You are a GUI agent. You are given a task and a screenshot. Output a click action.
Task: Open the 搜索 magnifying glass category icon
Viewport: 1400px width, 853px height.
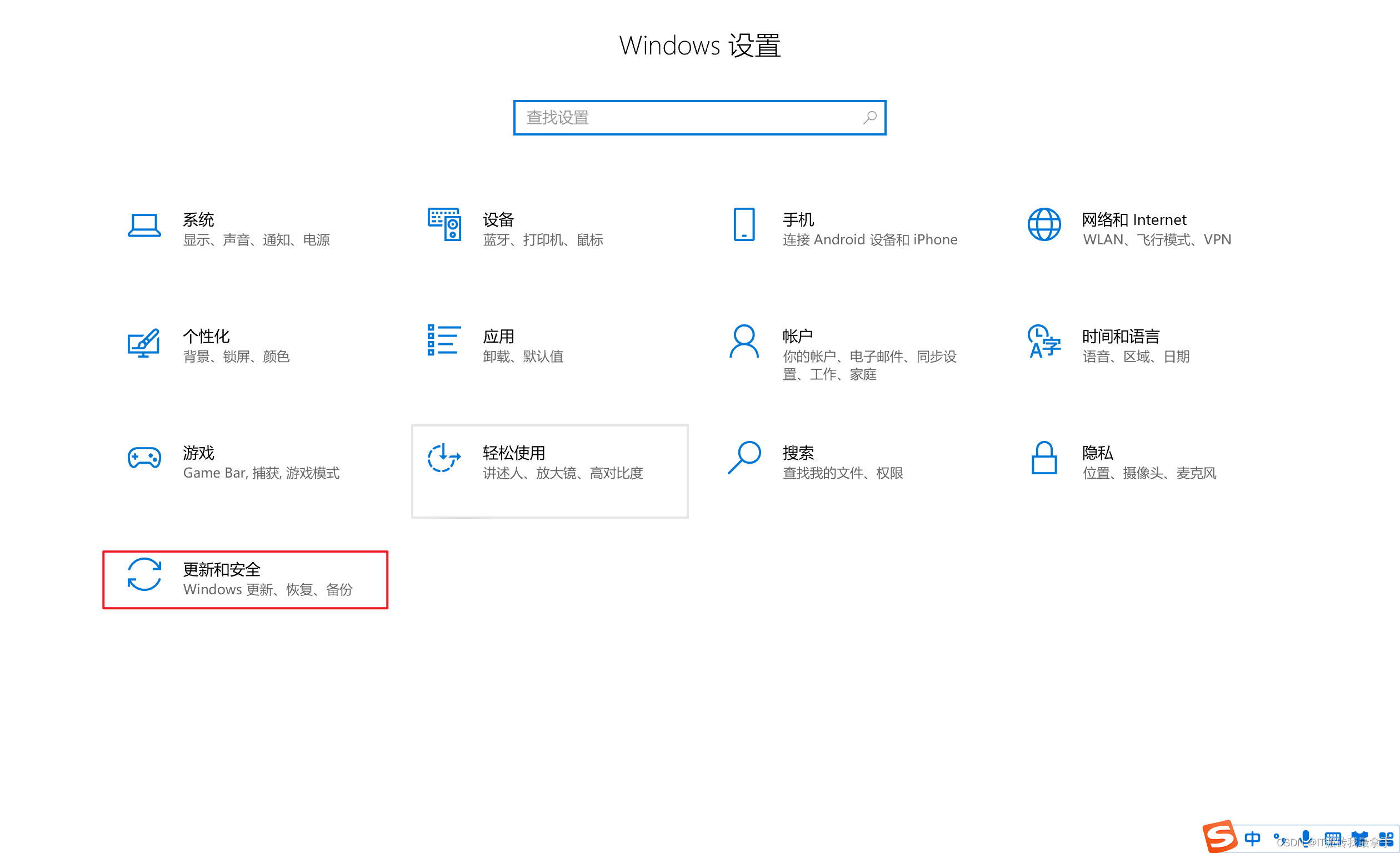point(744,458)
